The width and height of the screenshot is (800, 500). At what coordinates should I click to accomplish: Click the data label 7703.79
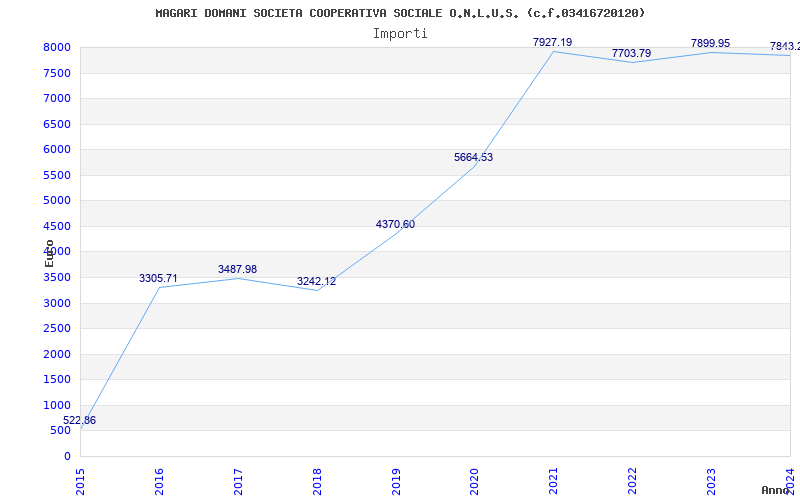coord(632,53)
